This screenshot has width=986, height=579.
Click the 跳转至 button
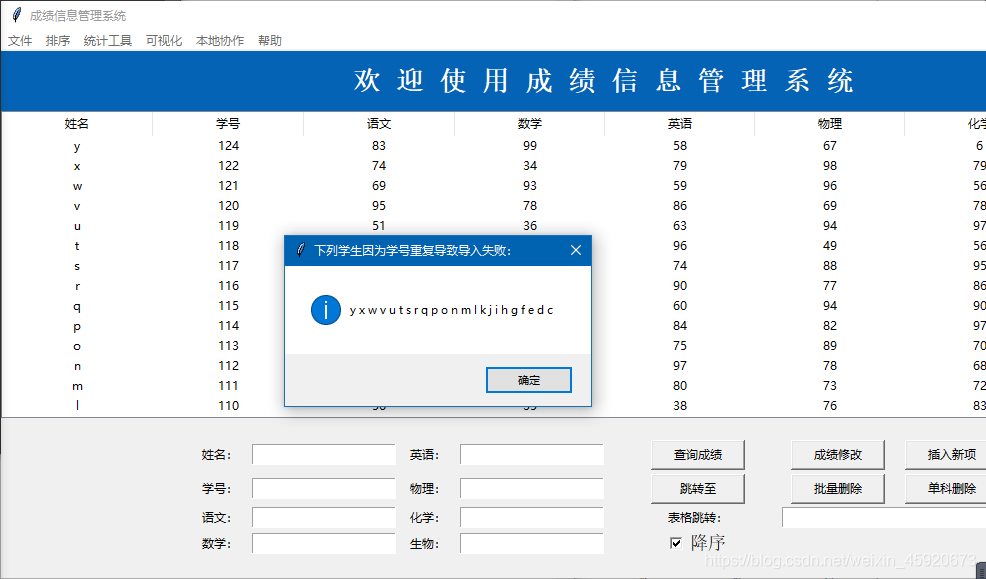698,489
